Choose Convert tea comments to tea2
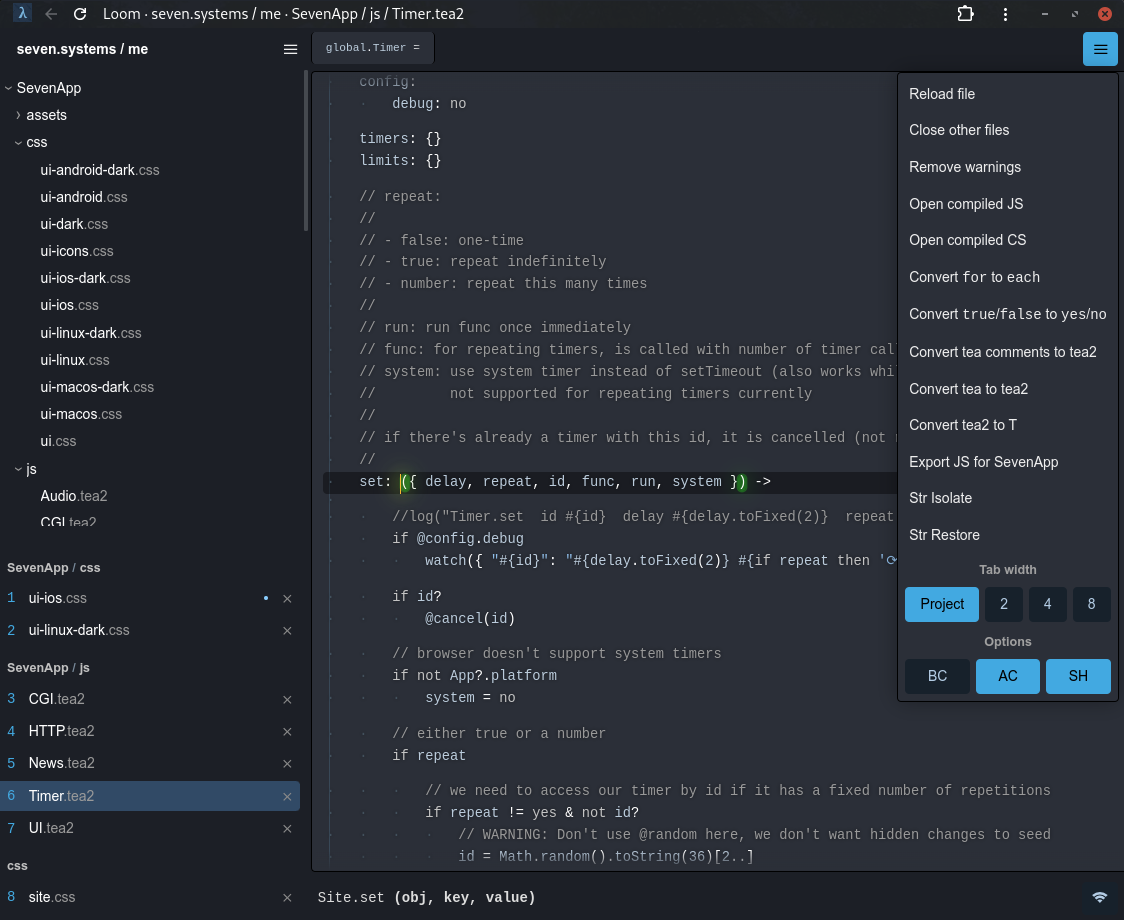The height and width of the screenshot is (920, 1124). click(1007, 351)
